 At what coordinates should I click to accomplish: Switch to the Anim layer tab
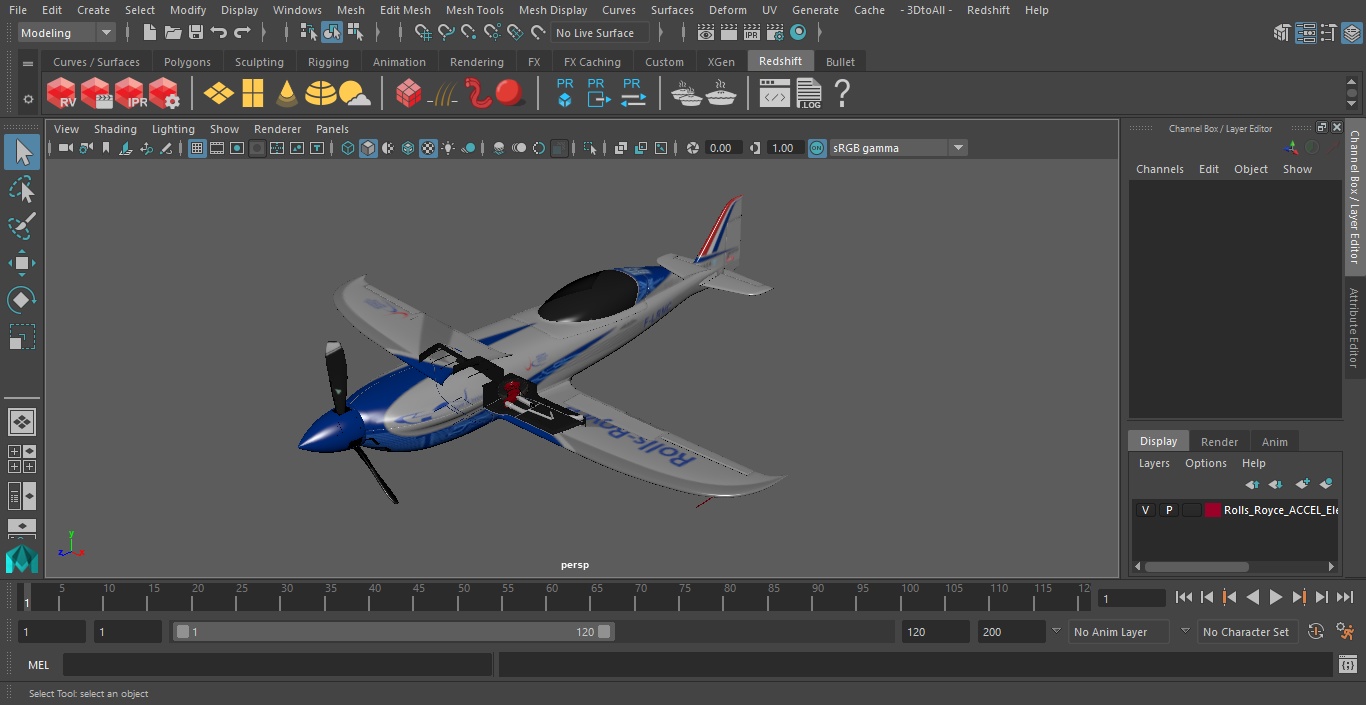tap(1274, 441)
